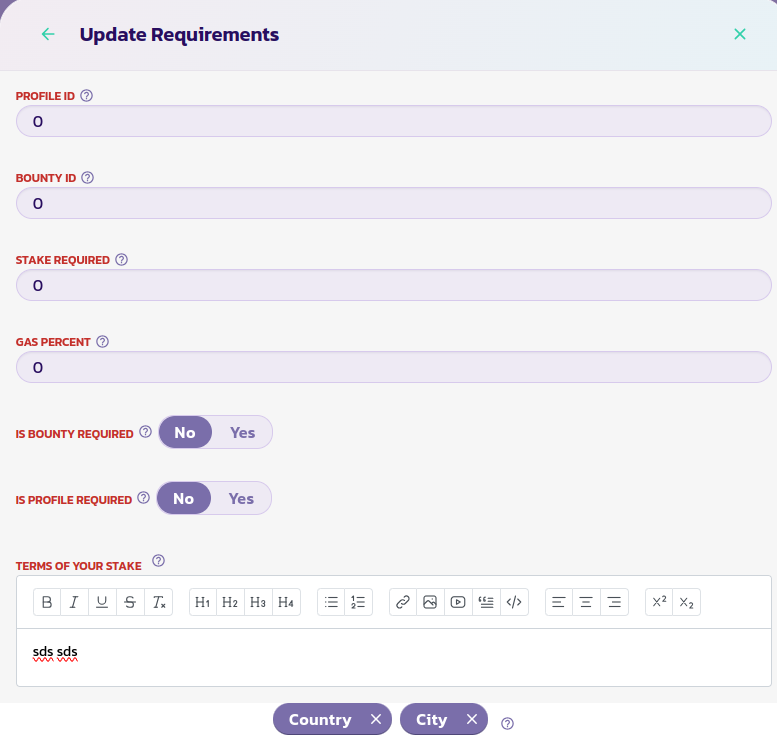Toggle code block formatting
This screenshot has height=741, width=777.
[x=514, y=602]
